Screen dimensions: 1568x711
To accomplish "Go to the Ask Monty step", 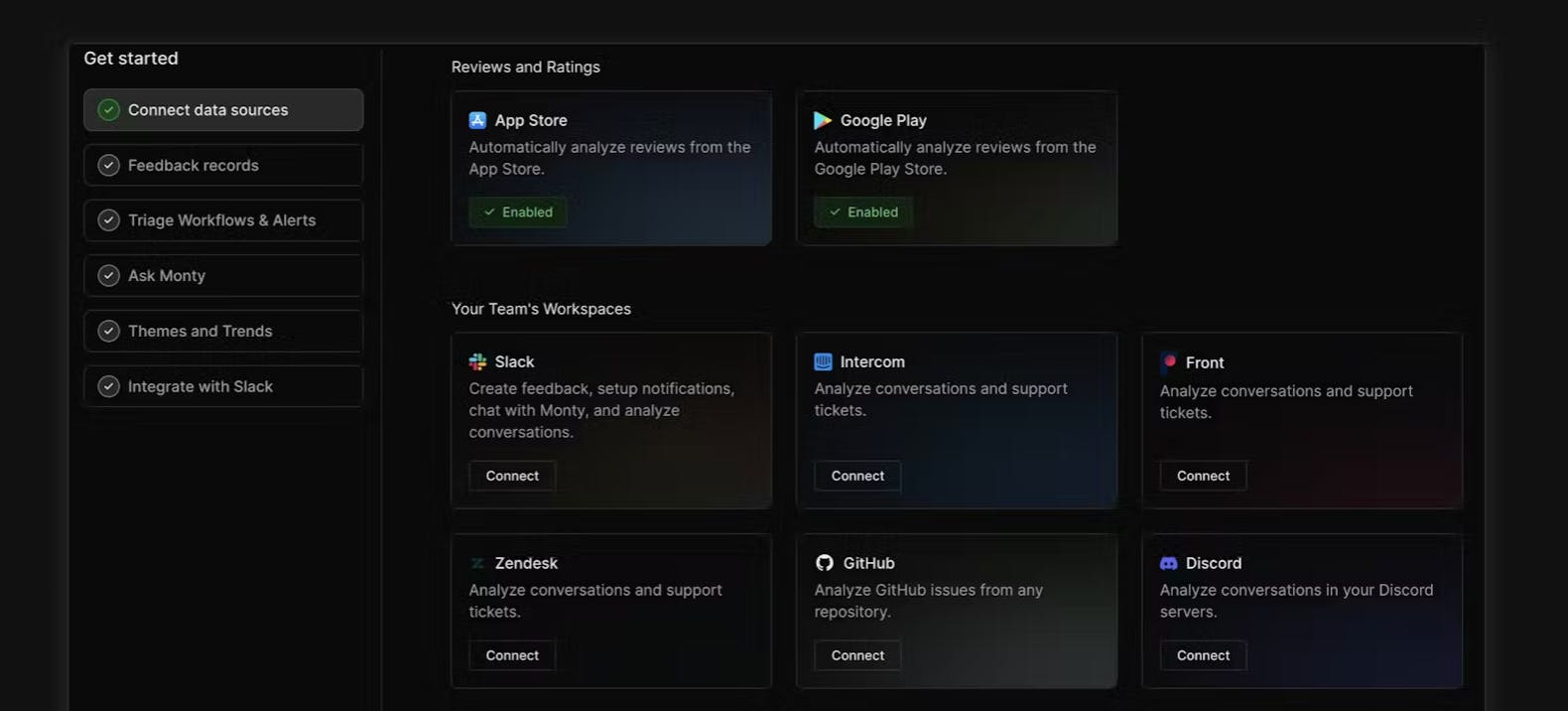I will click(x=223, y=276).
